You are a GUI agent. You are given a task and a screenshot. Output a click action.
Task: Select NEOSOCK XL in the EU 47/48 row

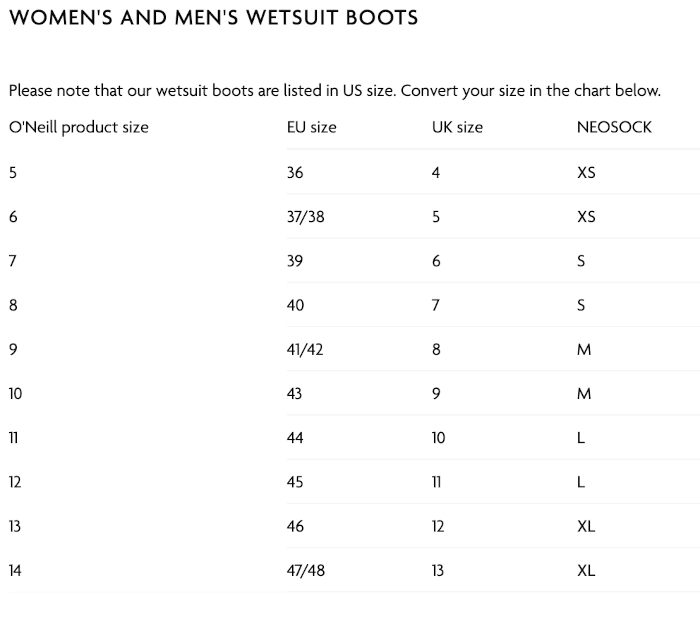tap(586, 570)
